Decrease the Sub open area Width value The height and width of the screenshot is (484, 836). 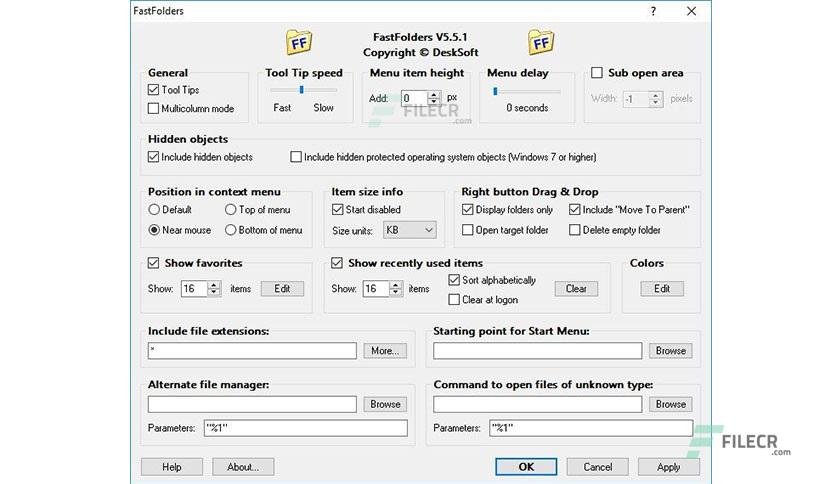click(x=656, y=102)
